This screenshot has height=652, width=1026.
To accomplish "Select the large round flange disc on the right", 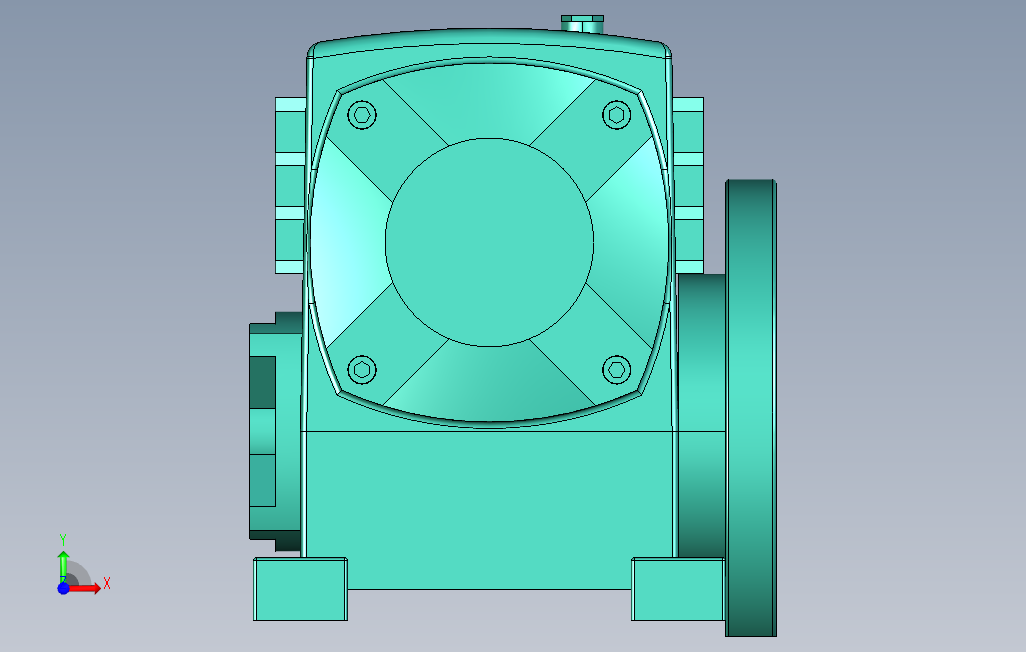I will (x=751, y=407).
